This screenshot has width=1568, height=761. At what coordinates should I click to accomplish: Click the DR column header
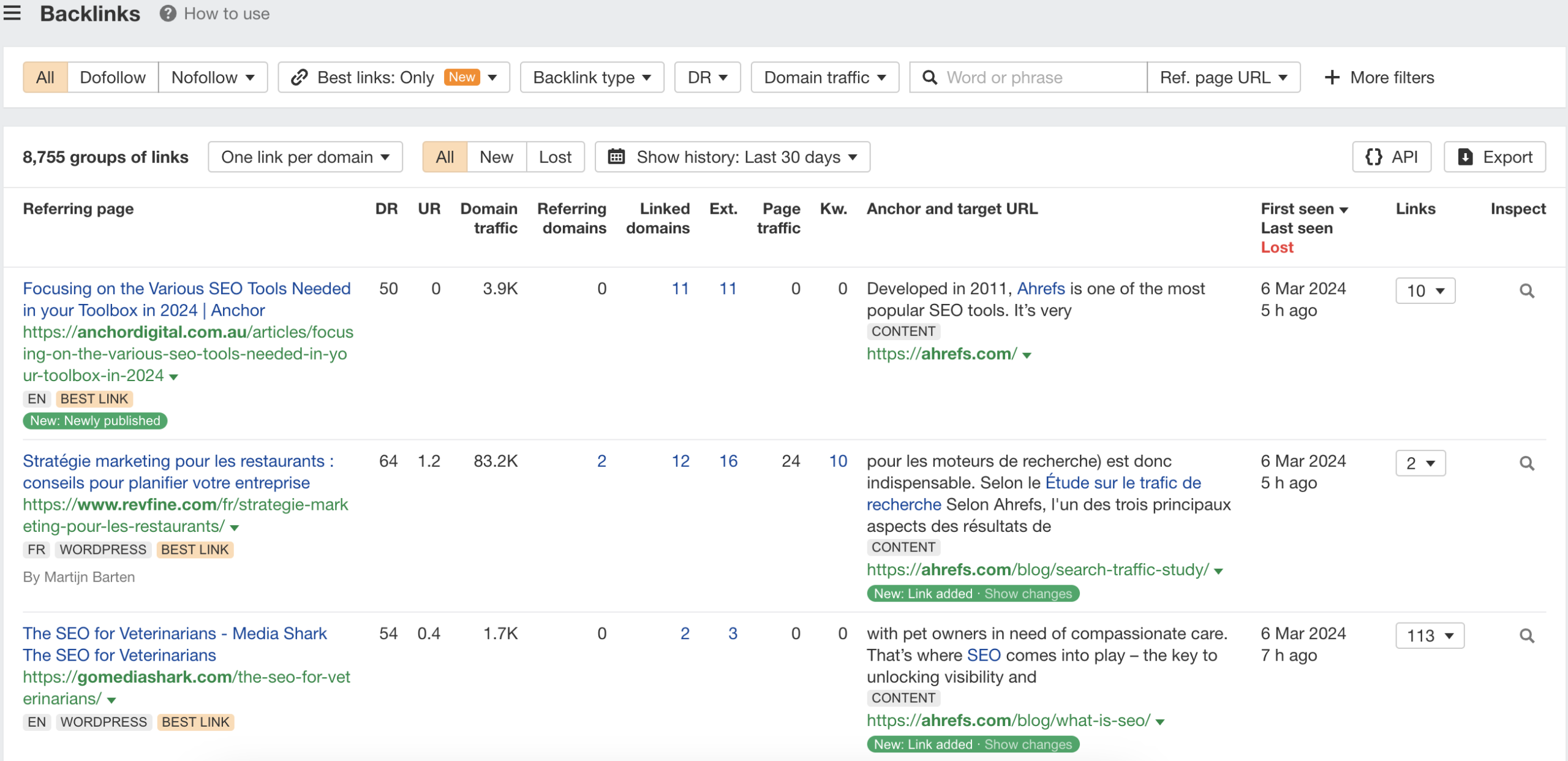(386, 209)
